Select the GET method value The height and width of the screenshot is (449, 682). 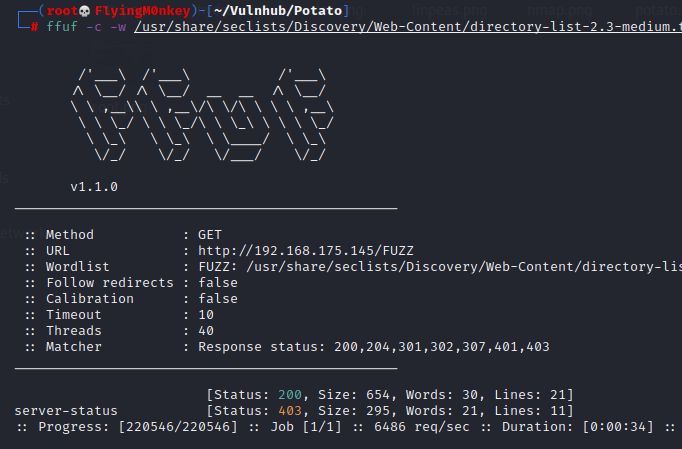coord(210,235)
